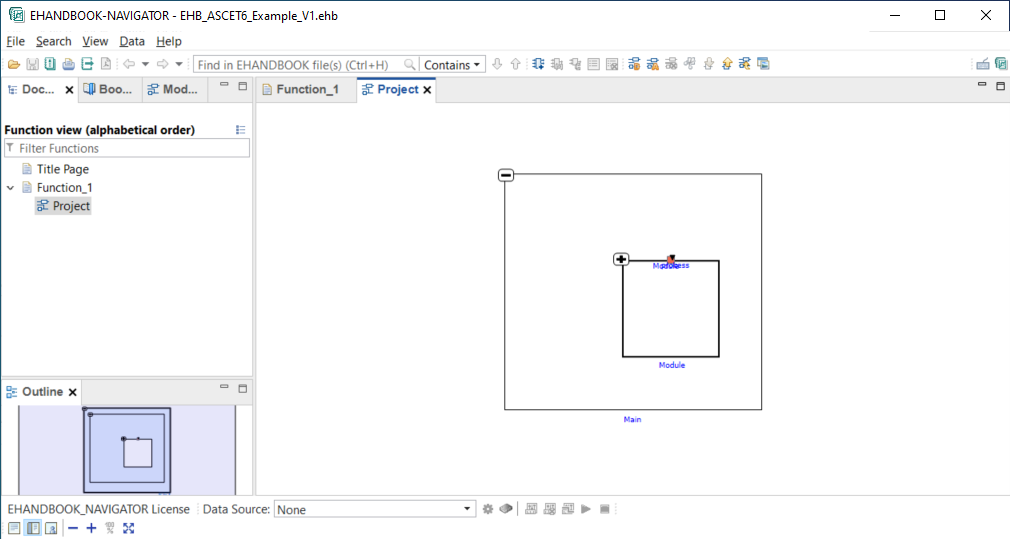This screenshot has height=539, width=1010.
Task: Collapse the Main block with the minus button
Action: (x=506, y=175)
